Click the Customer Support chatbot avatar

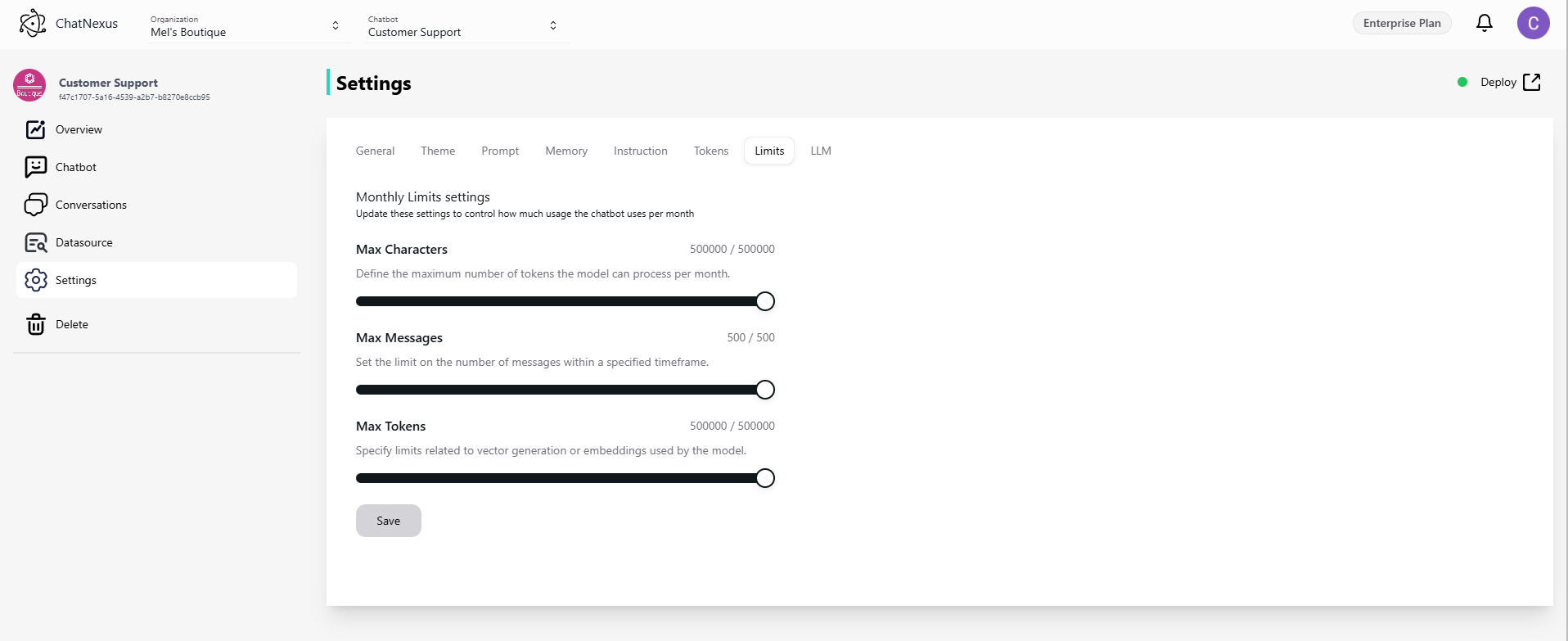[x=29, y=85]
